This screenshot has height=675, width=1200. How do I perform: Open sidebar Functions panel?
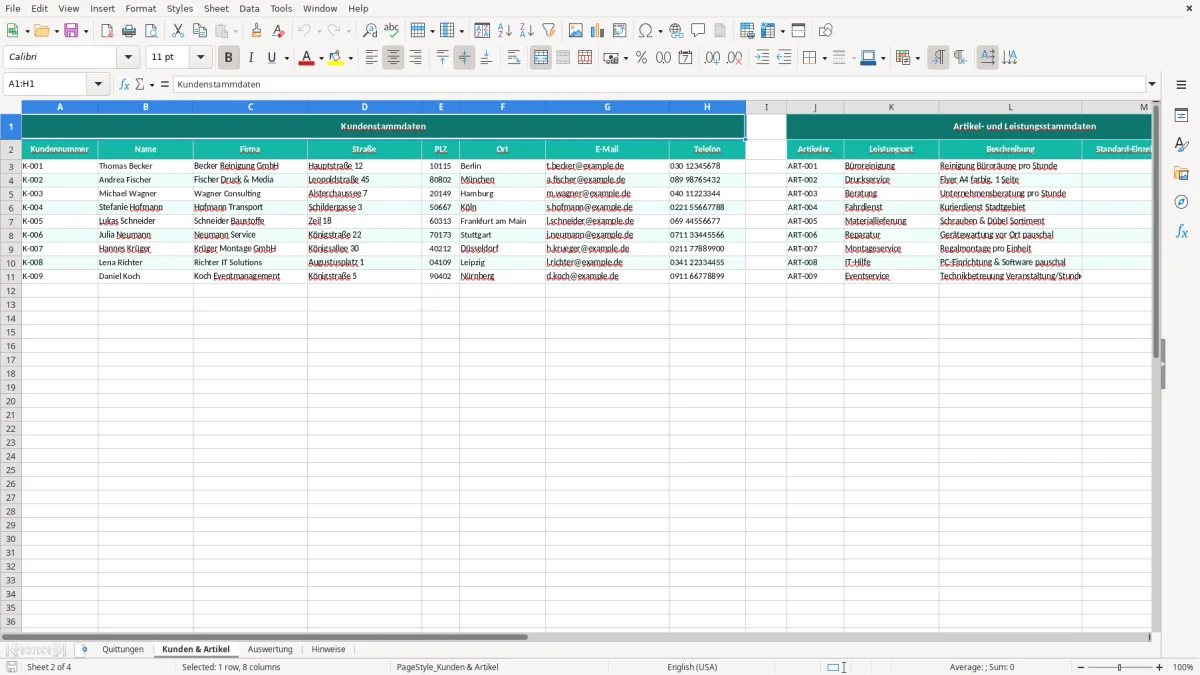tap(1181, 232)
